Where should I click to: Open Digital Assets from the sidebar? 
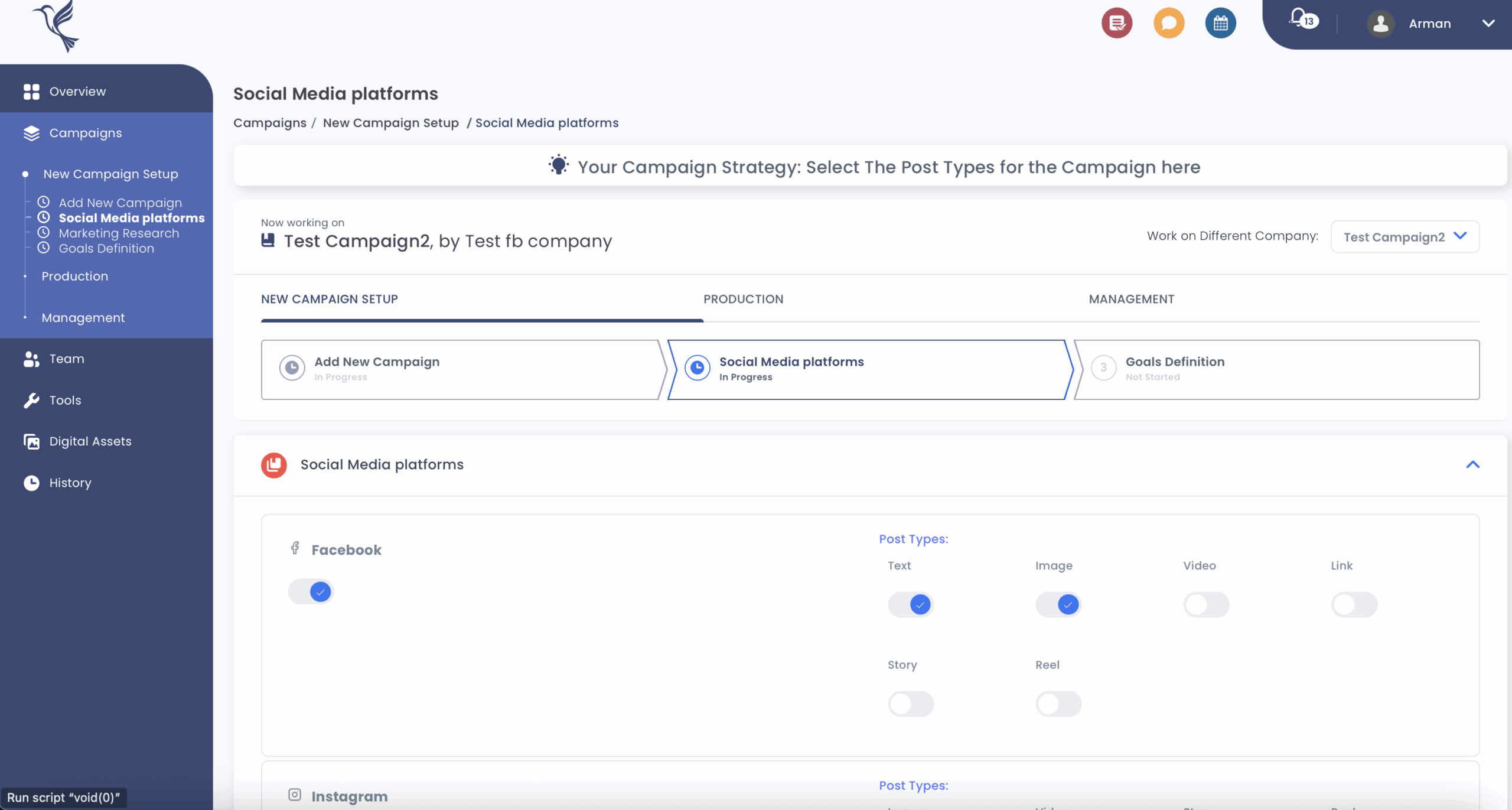(x=90, y=441)
